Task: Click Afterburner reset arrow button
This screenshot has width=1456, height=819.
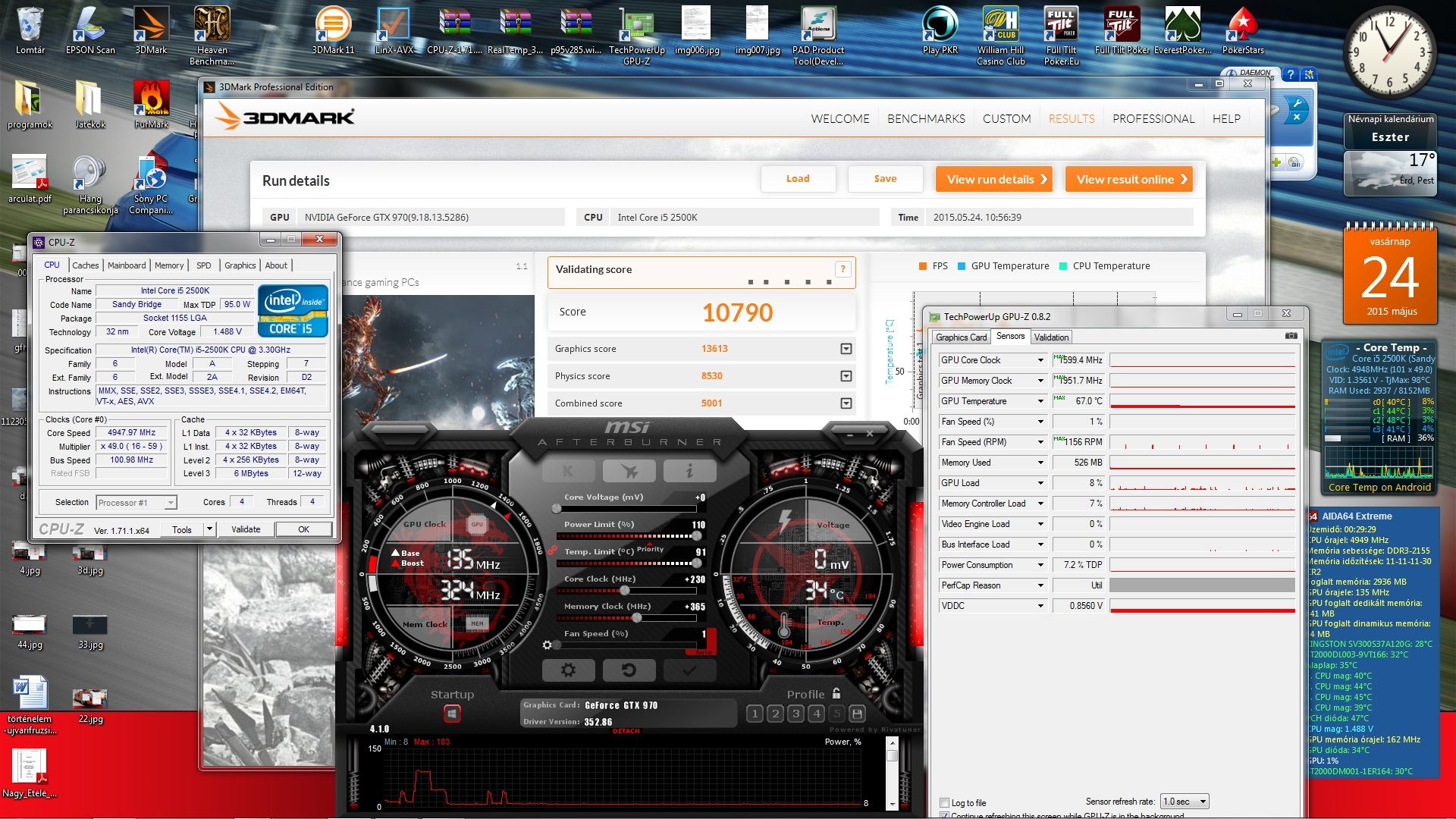Action: point(629,670)
